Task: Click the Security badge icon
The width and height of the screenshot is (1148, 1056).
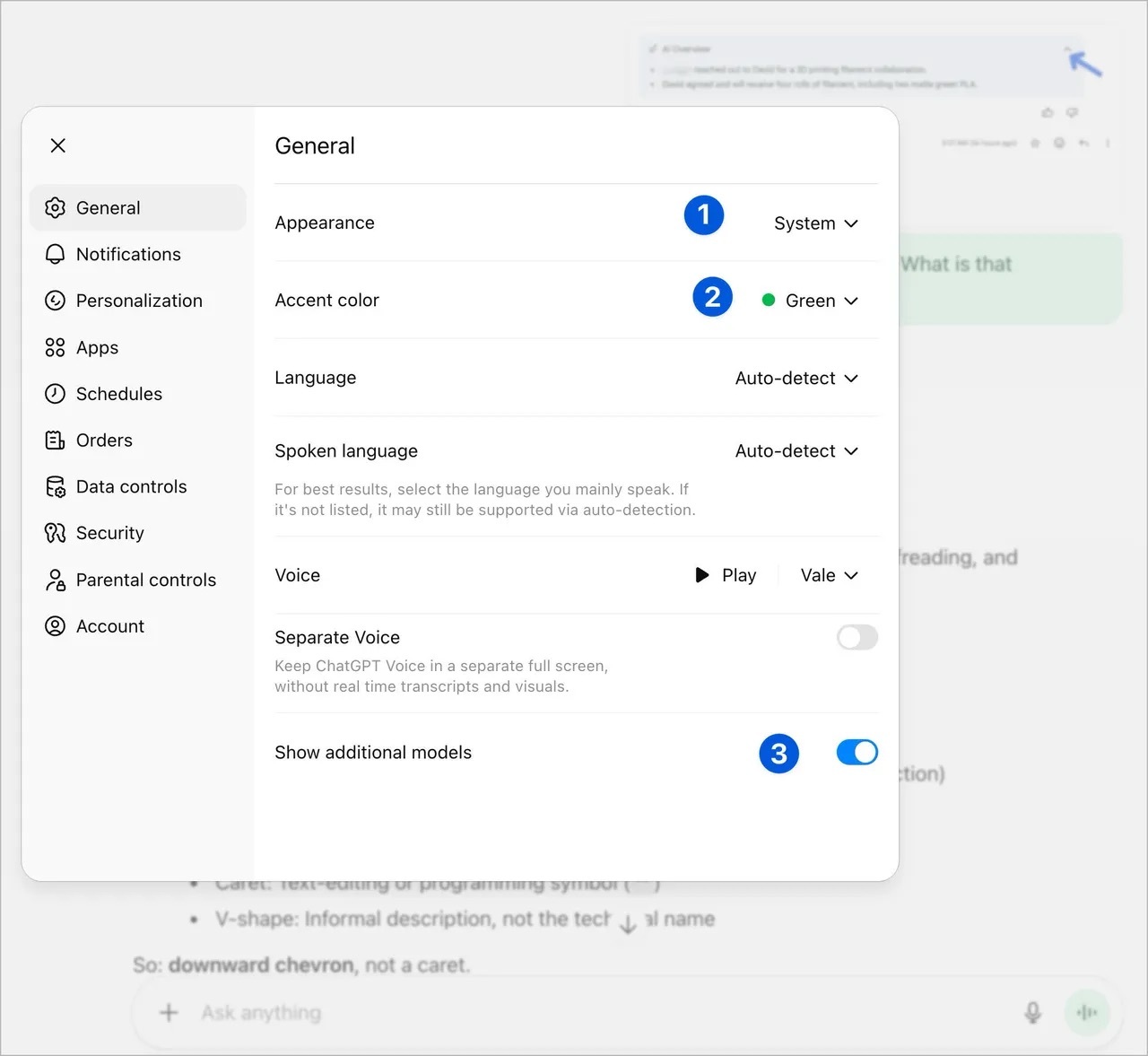Action: (x=55, y=533)
